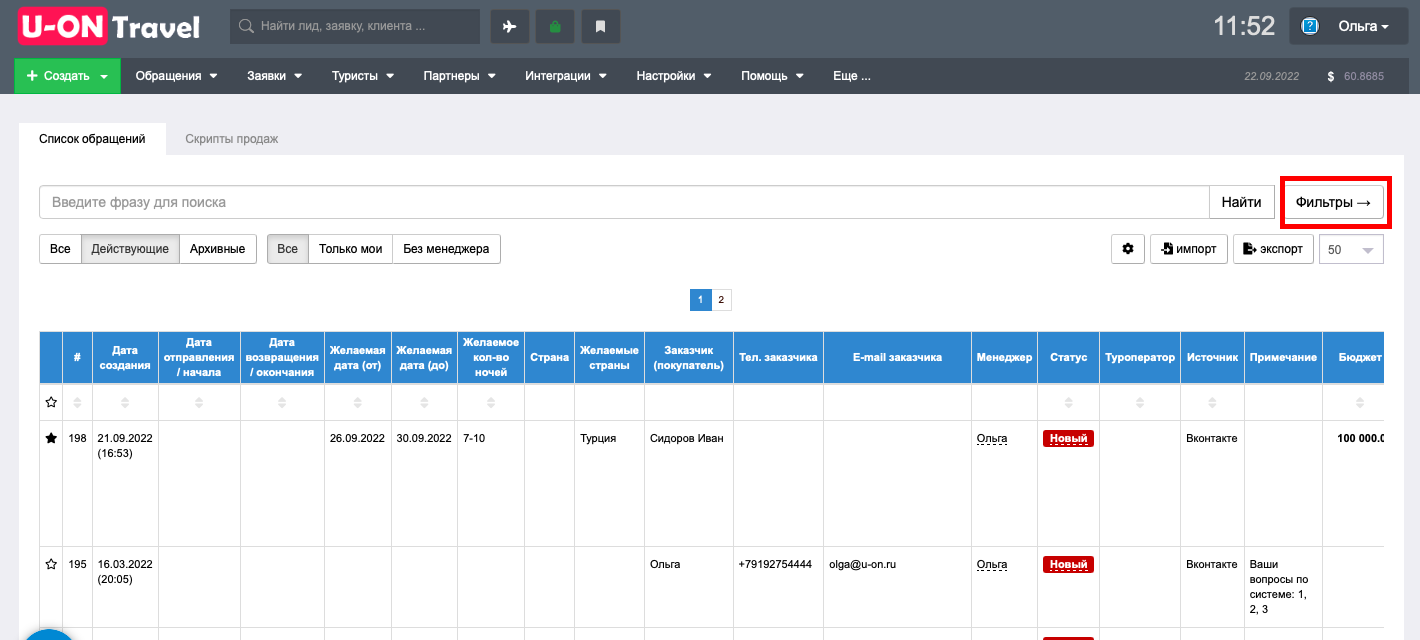Click Новый status badge in row 198
The height and width of the screenshot is (640, 1420).
tap(1068, 438)
